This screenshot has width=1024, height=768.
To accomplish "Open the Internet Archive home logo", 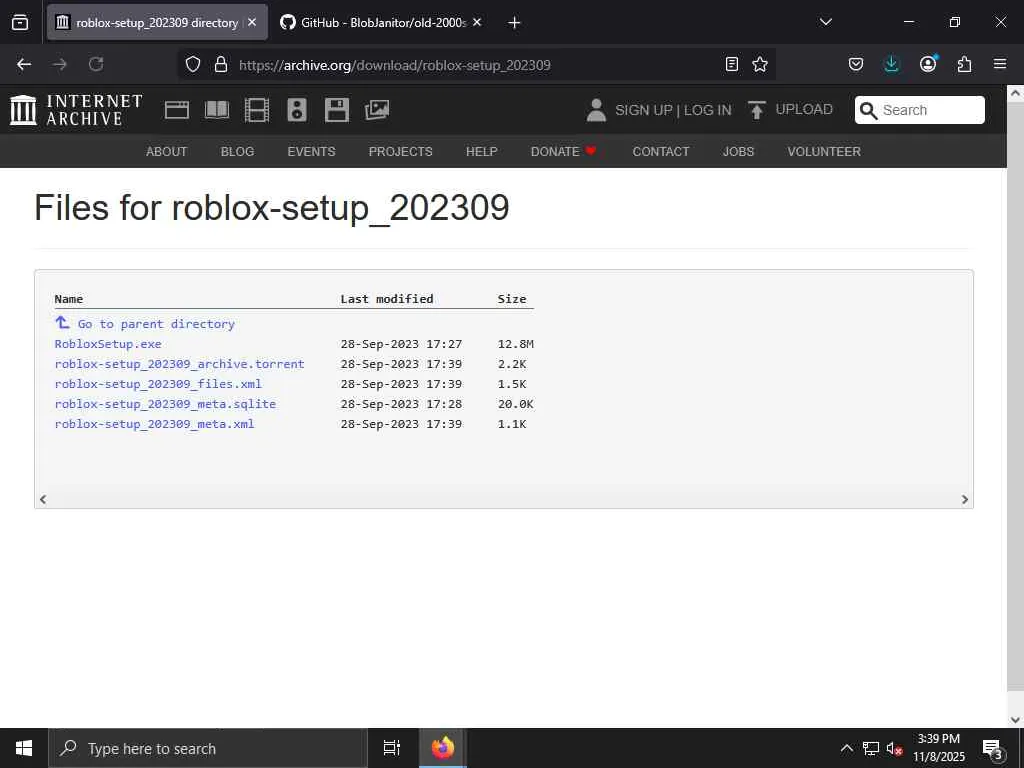I will 76,110.
